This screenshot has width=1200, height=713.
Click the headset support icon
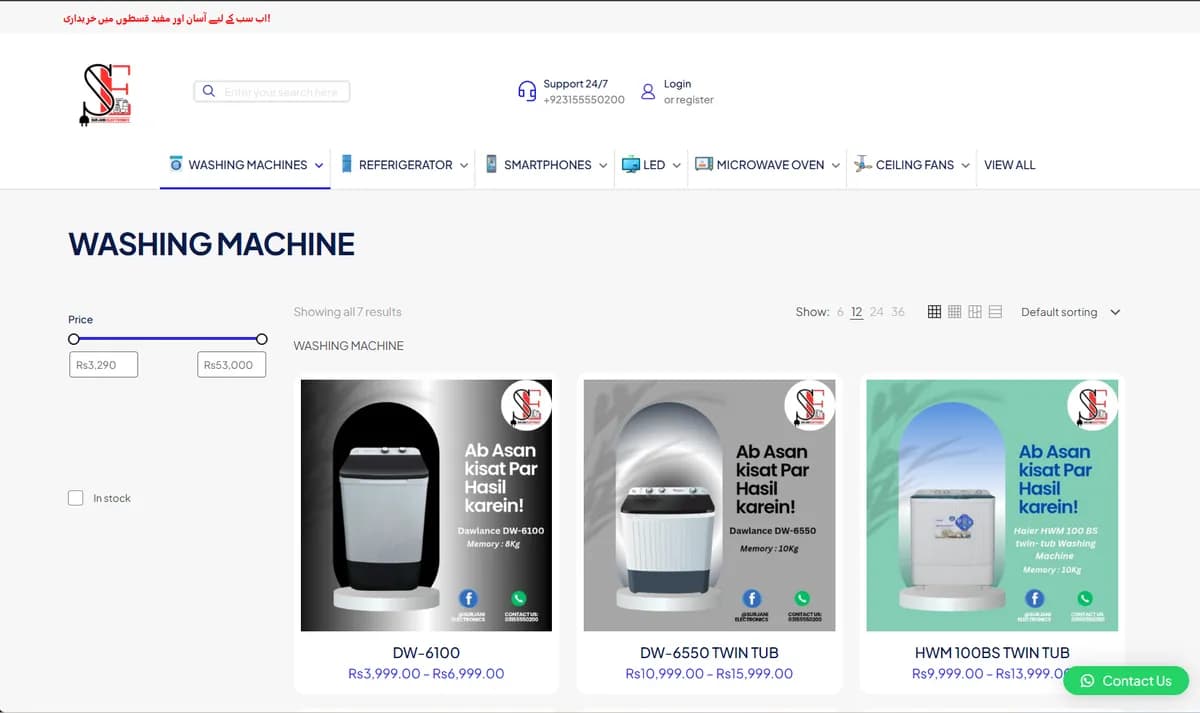pos(527,91)
